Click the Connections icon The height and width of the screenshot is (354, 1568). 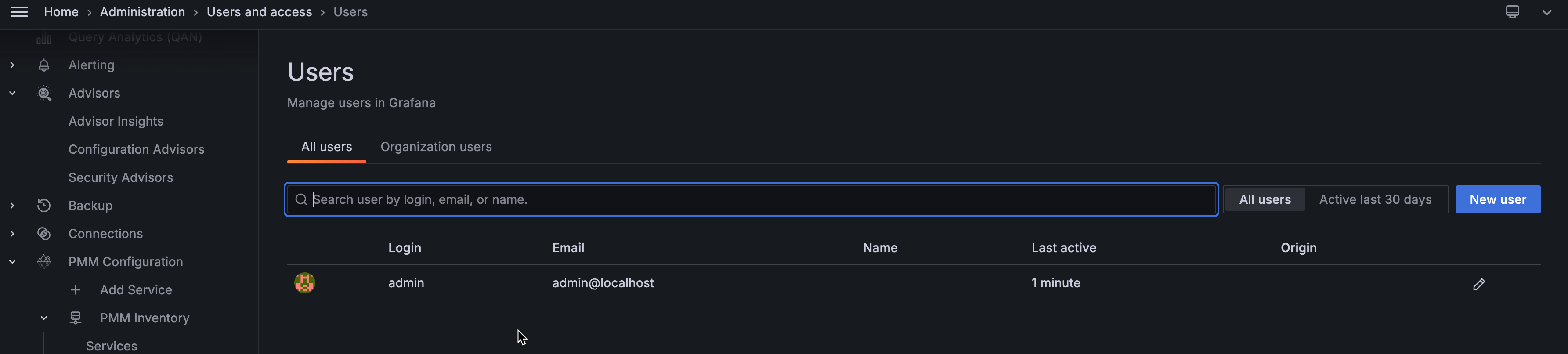pyautogui.click(x=44, y=234)
